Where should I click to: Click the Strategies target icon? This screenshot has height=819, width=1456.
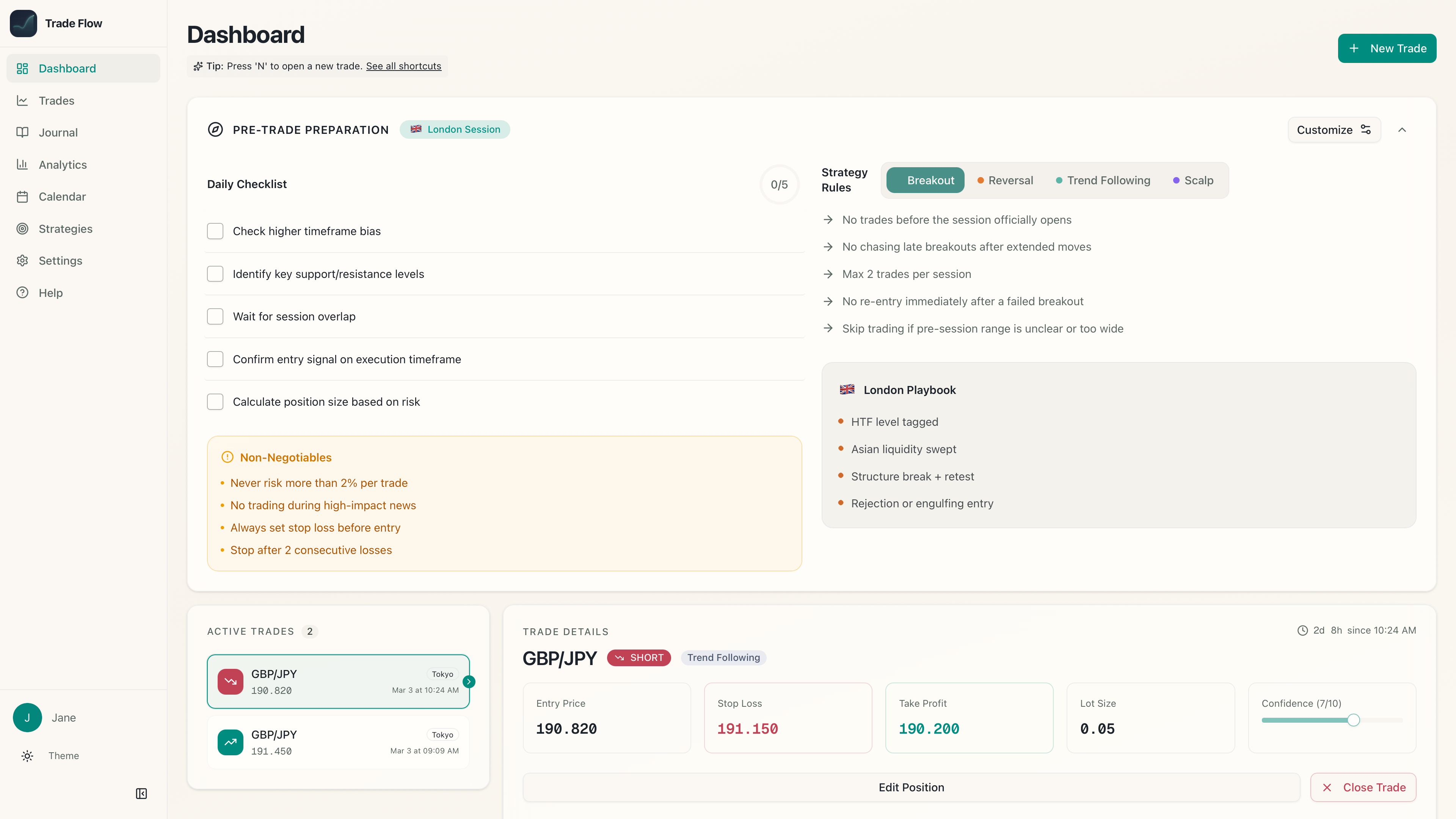23,228
